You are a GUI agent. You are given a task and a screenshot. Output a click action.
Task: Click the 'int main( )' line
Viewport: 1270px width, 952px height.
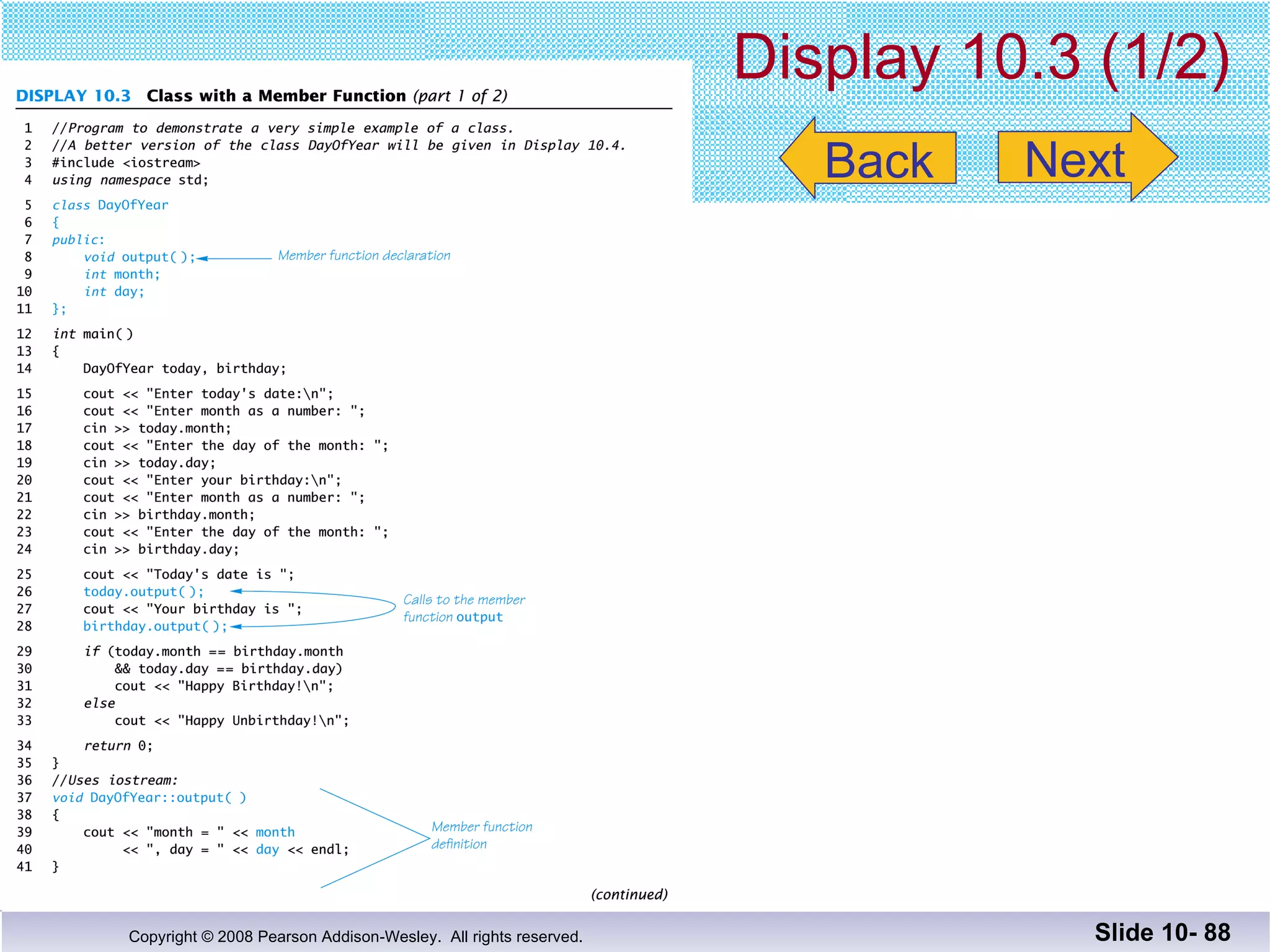pyautogui.click(x=93, y=334)
